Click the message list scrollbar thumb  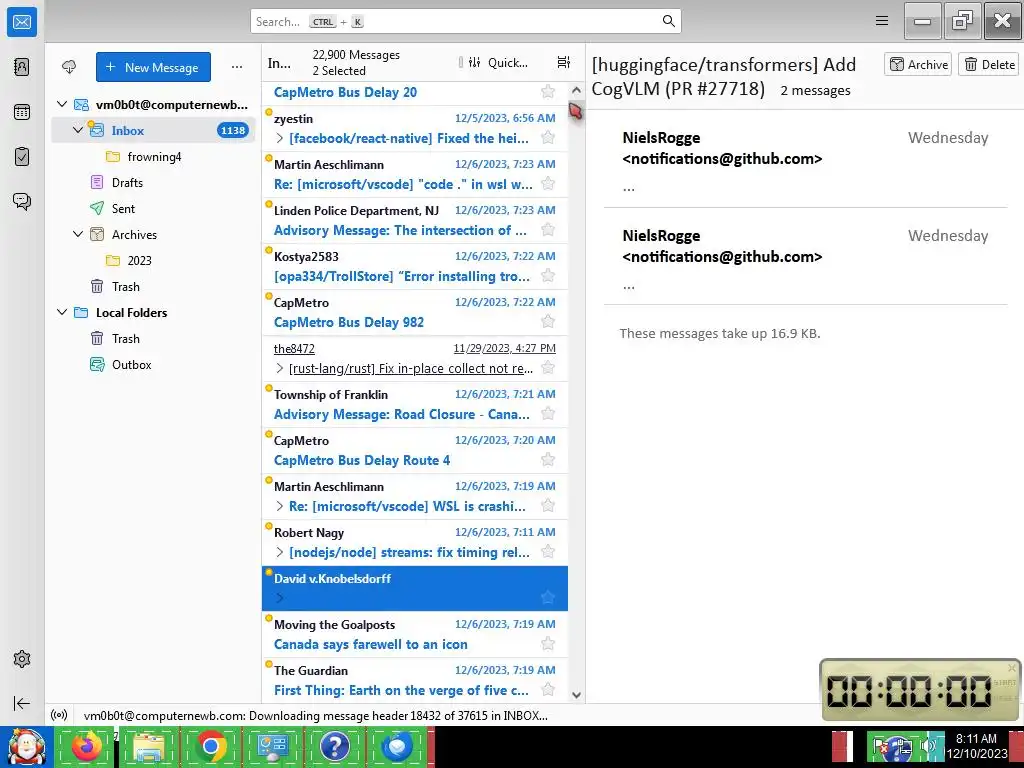pyautogui.click(x=576, y=110)
